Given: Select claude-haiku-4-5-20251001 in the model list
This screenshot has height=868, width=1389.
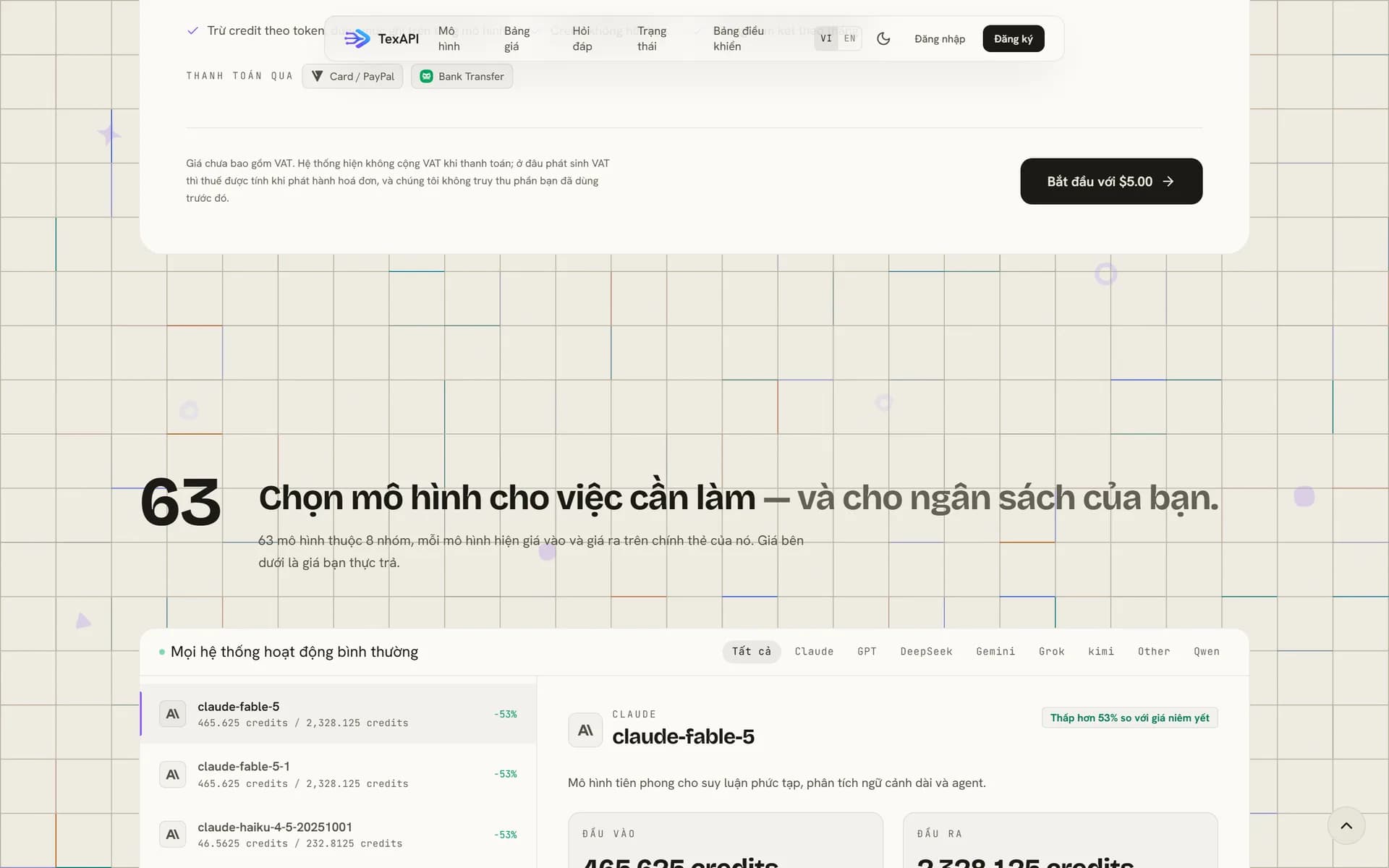Looking at the screenshot, I should click(339, 835).
